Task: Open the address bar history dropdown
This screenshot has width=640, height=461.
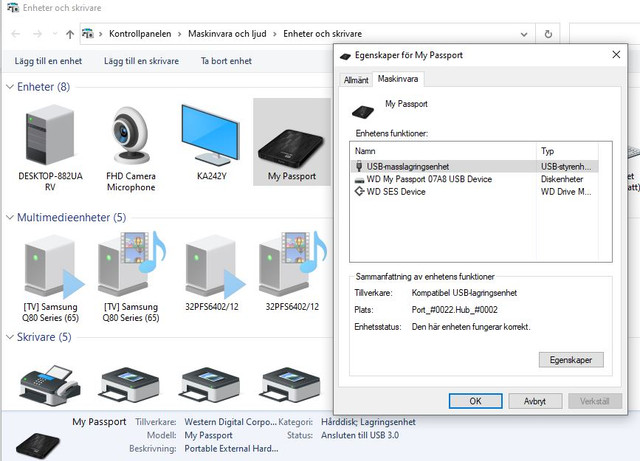Action: pyautogui.click(x=524, y=35)
